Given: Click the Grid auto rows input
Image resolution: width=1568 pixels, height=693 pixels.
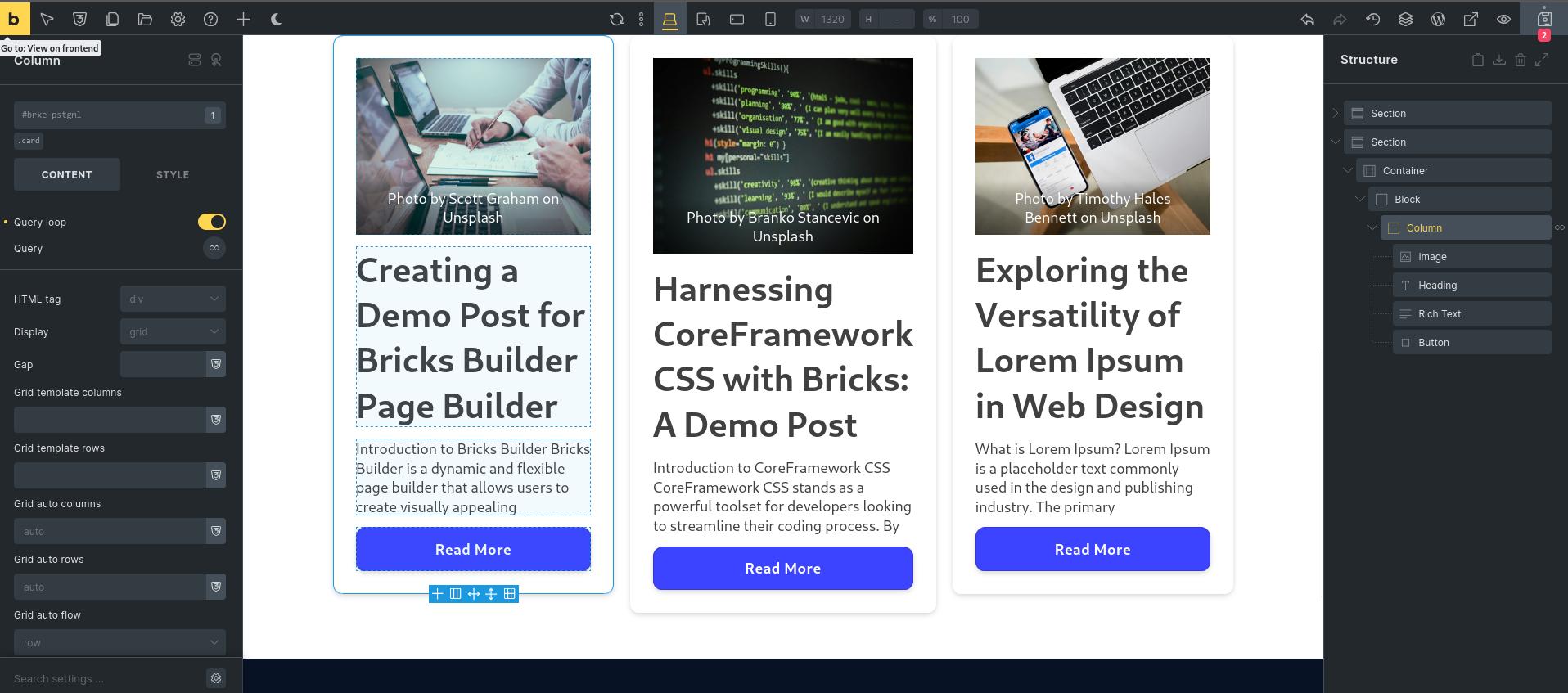Looking at the screenshot, I should coord(110,587).
